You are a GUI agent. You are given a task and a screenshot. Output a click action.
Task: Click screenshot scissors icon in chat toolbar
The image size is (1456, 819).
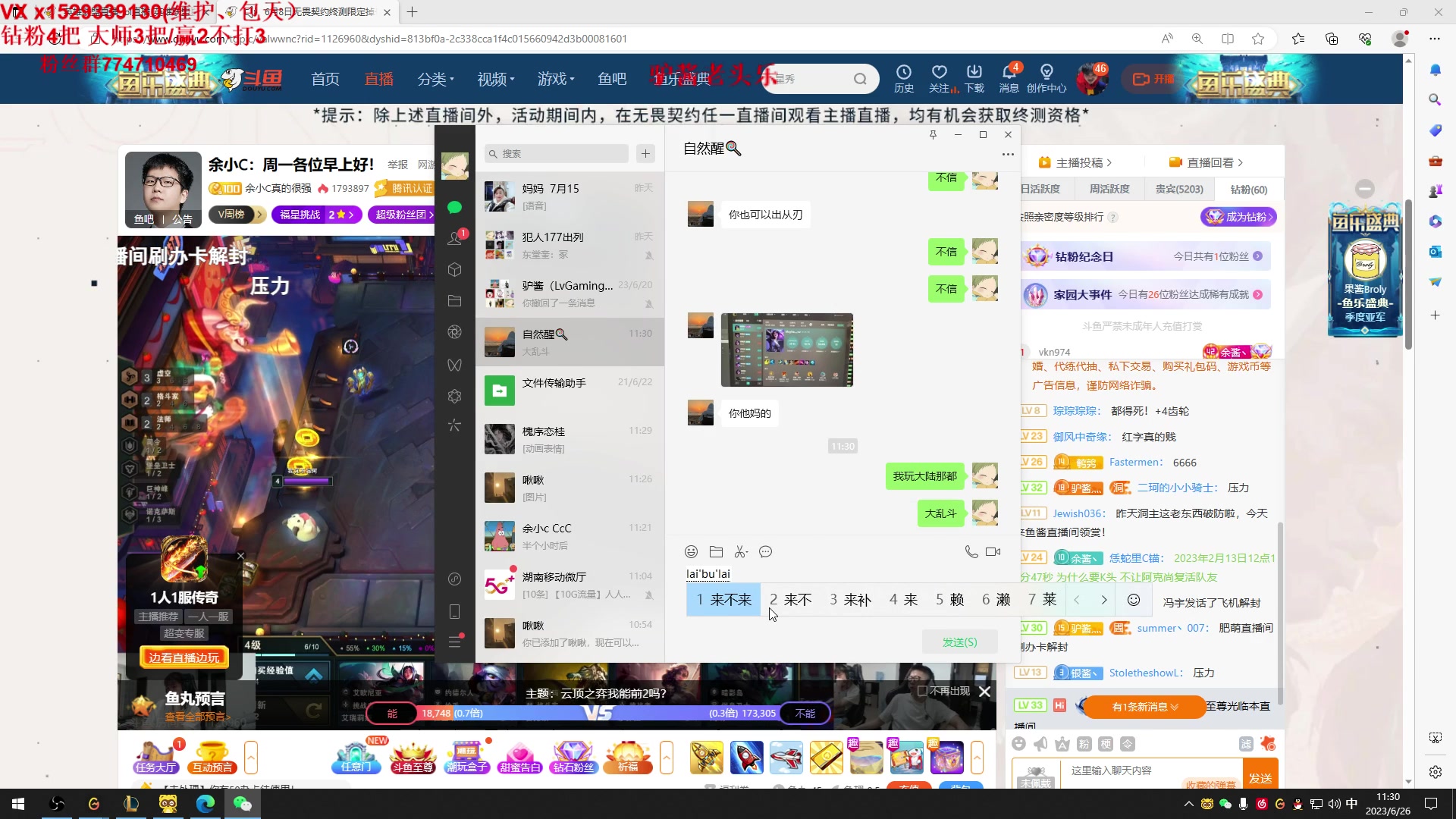(x=741, y=551)
